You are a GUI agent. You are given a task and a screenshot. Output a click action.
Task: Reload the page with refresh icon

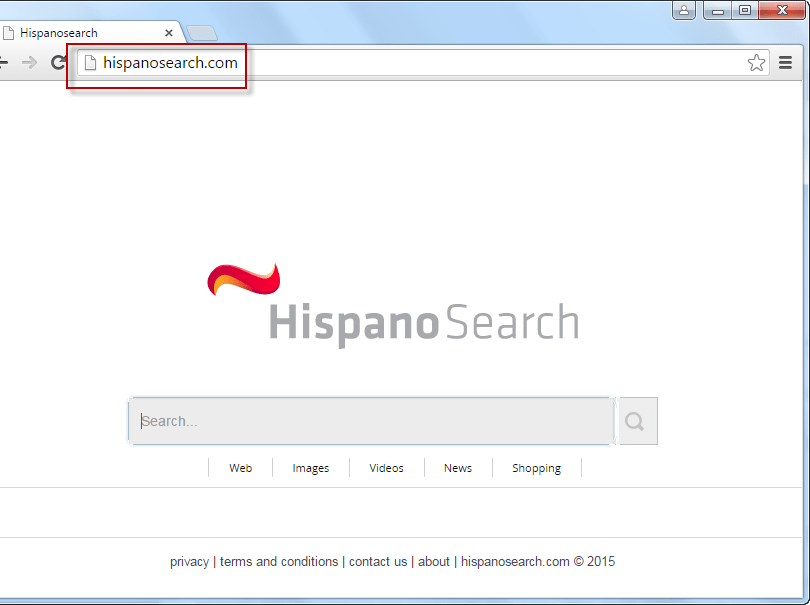click(58, 63)
